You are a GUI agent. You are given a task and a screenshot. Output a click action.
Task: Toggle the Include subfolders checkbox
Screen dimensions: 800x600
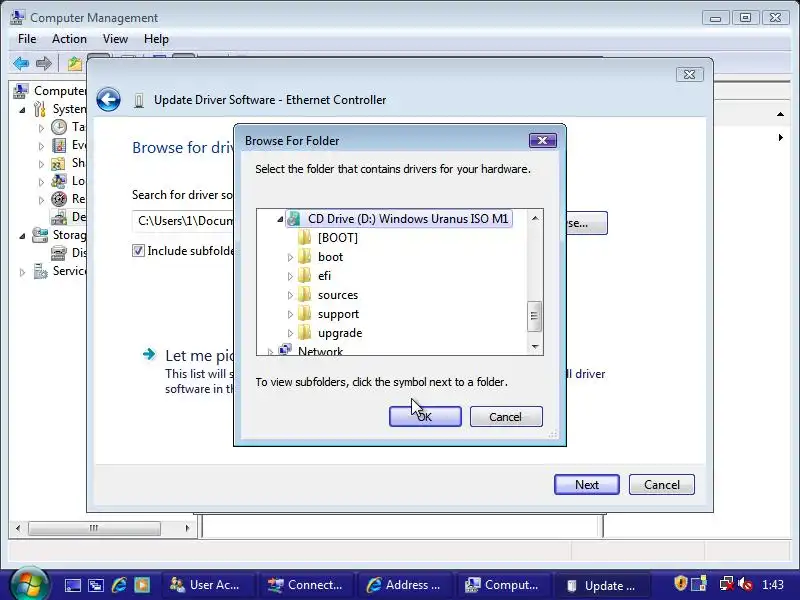coord(138,251)
